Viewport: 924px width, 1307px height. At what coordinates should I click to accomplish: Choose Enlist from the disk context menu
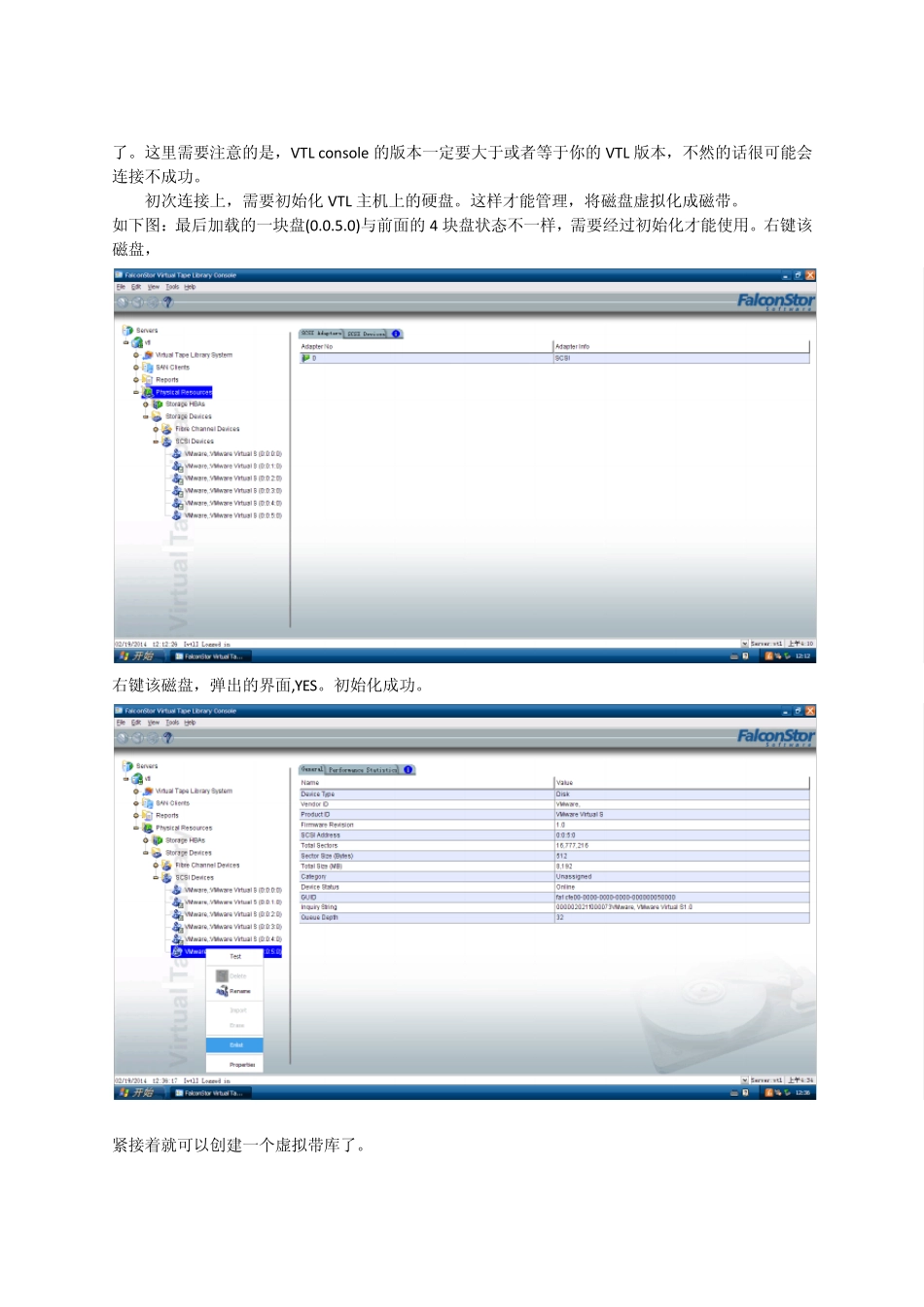click(x=234, y=1045)
